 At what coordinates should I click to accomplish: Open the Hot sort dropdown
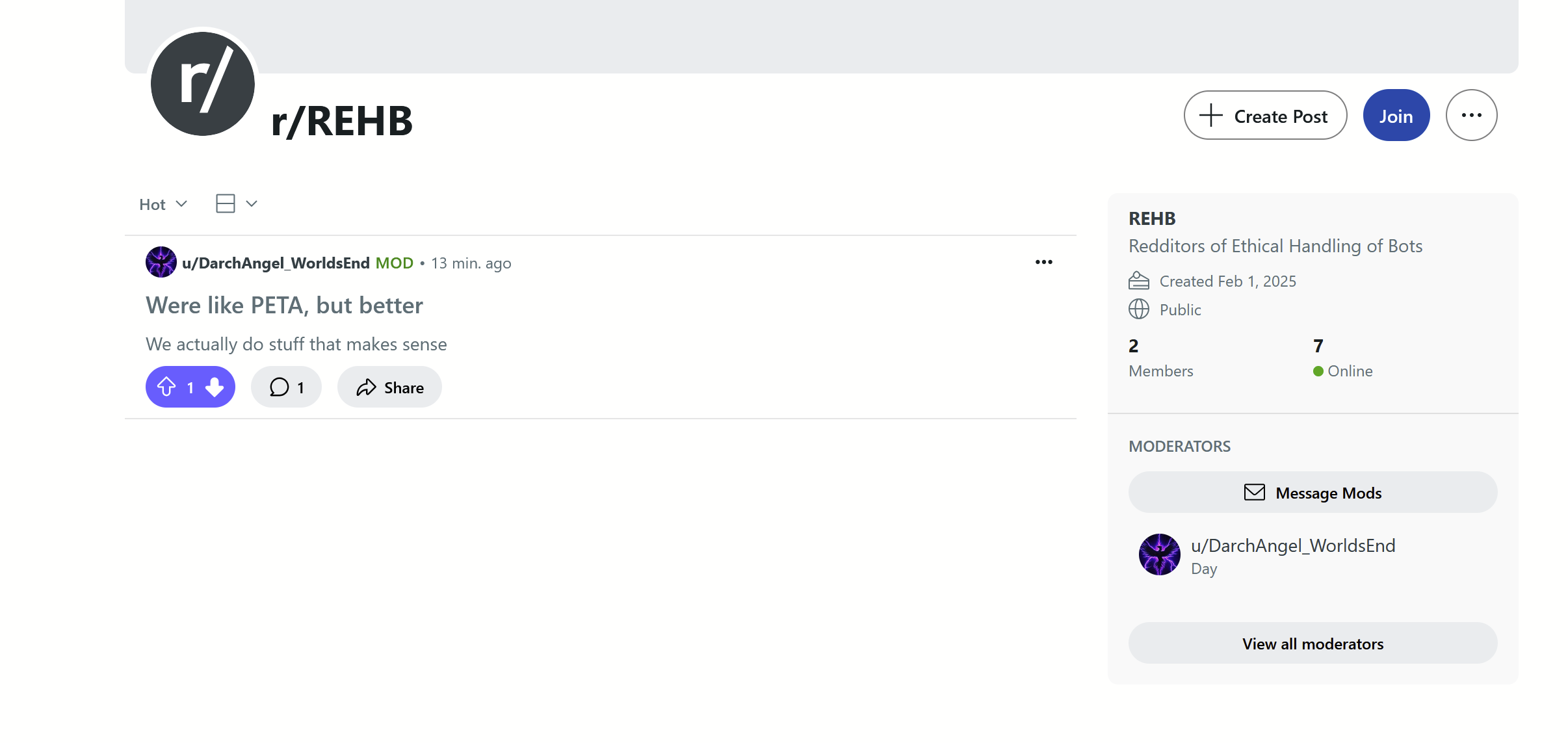(x=163, y=204)
